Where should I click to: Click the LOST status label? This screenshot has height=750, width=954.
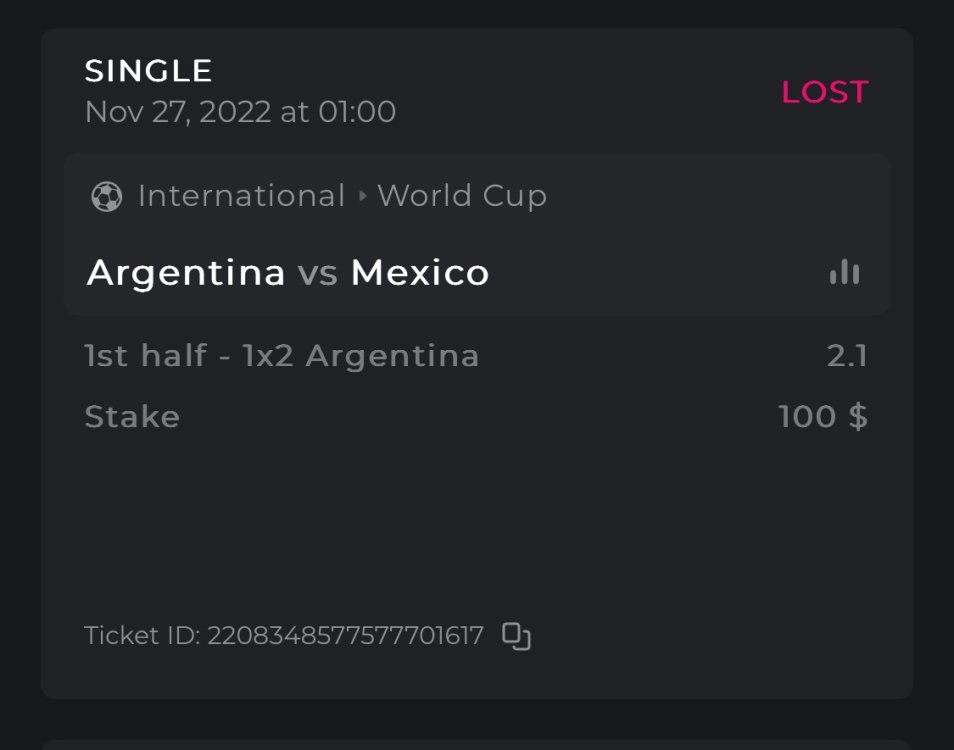pyautogui.click(x=824, y=92)
